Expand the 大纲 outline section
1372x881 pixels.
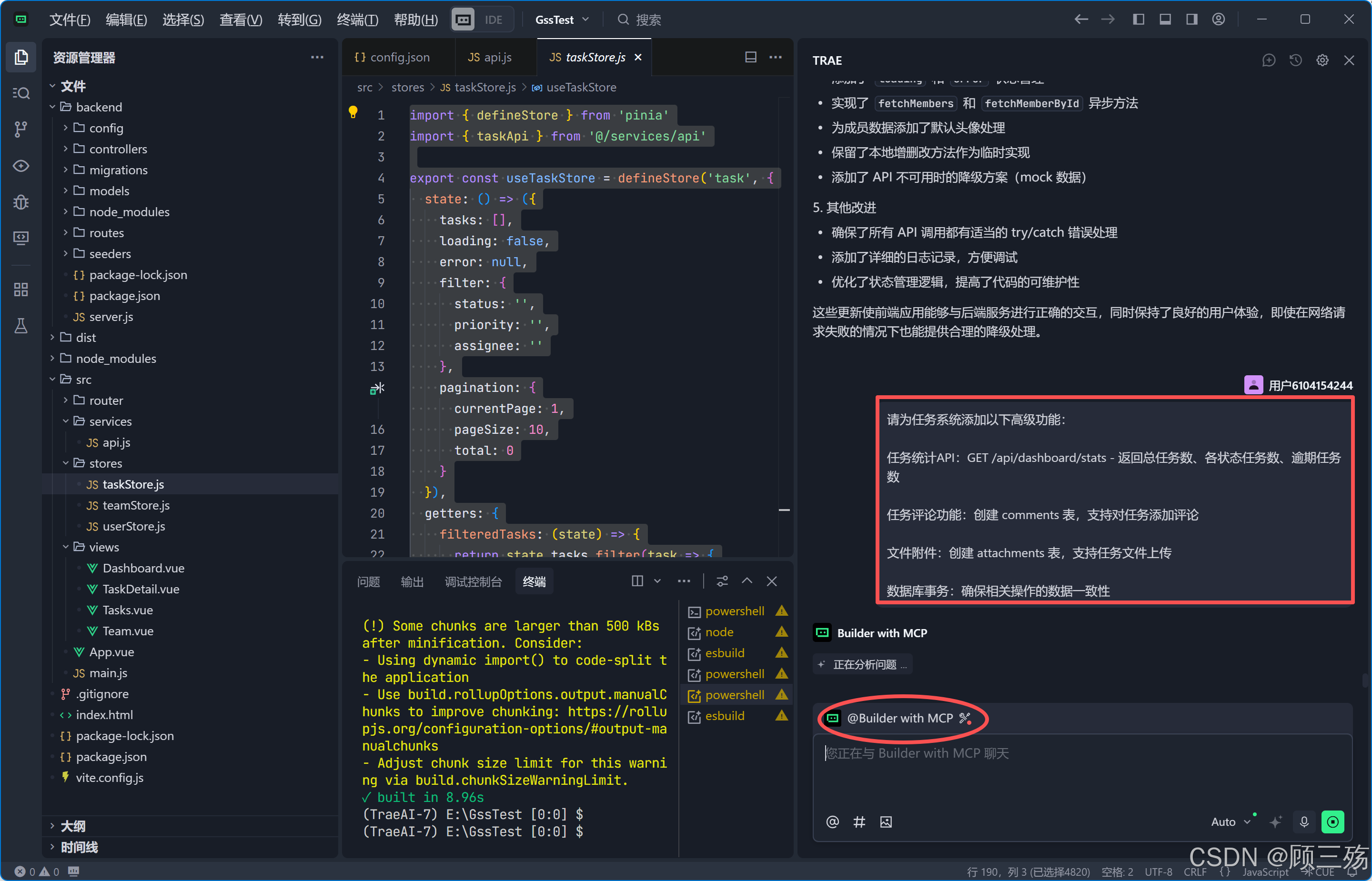[x=73, y=826]
